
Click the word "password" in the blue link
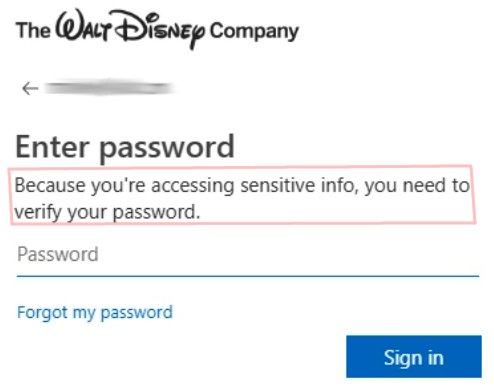[x=137, y=313]
